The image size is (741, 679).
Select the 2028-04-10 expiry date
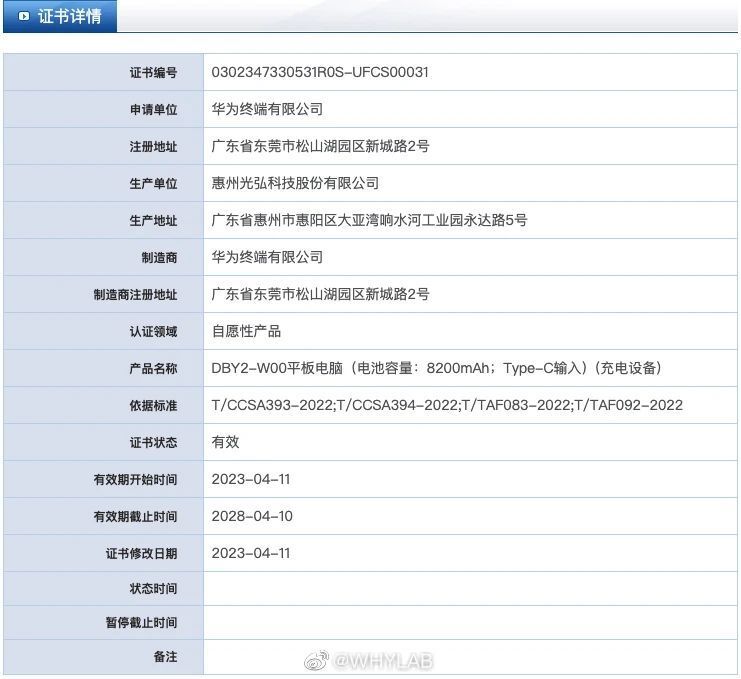252,516
